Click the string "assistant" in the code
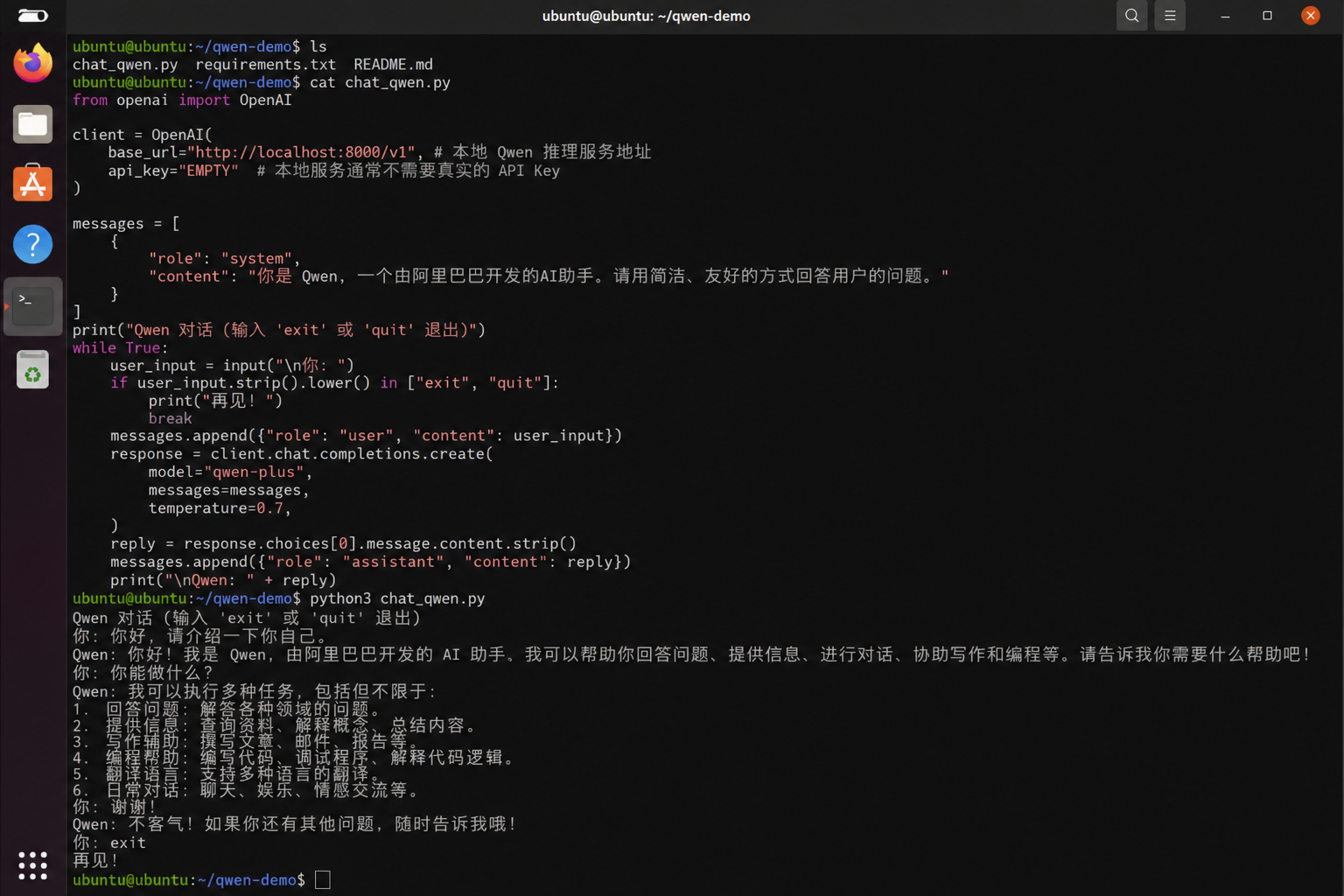1344x896 pixels. (x=393, y=562)
